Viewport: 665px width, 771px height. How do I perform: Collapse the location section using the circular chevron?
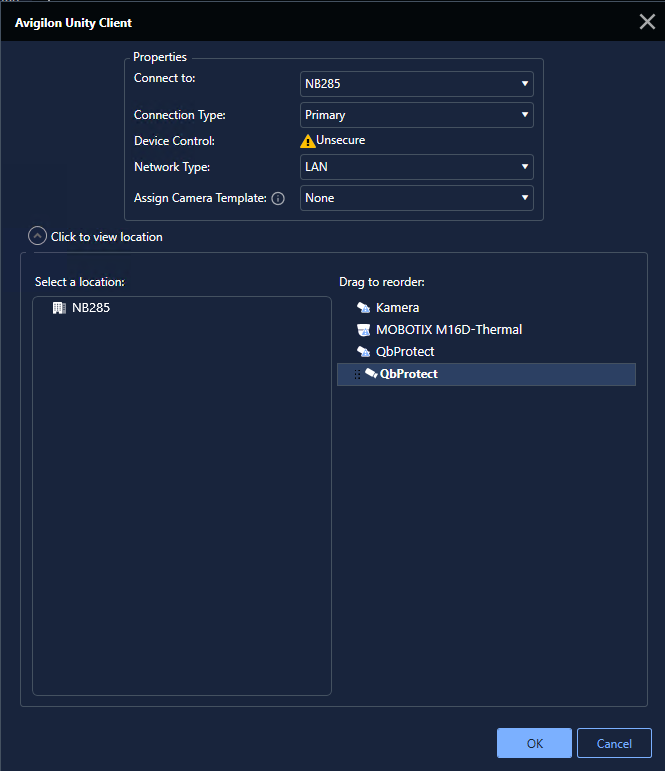(x=38, y=237)
